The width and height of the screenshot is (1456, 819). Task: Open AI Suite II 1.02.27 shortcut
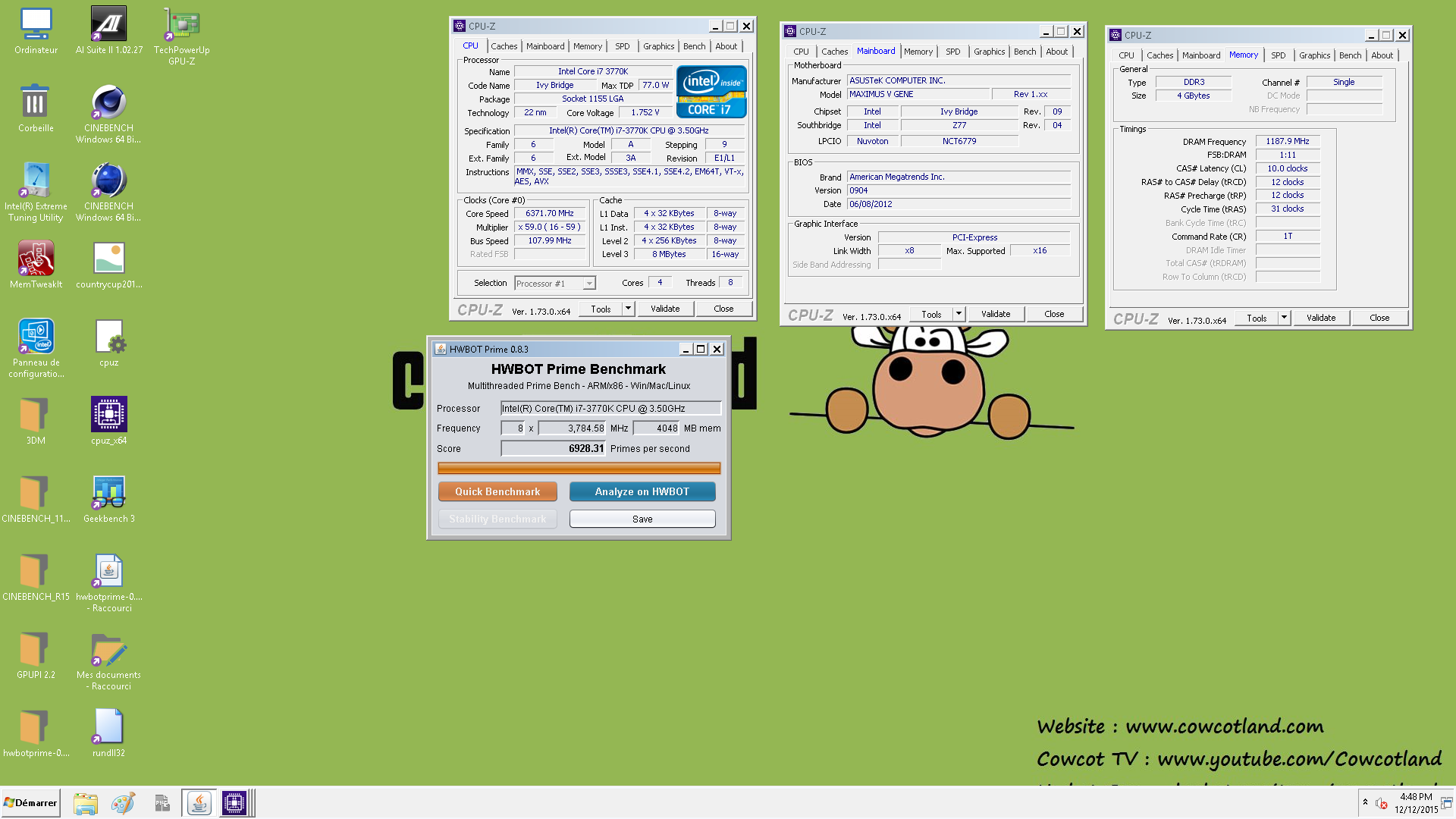click(x=108, y=31)
